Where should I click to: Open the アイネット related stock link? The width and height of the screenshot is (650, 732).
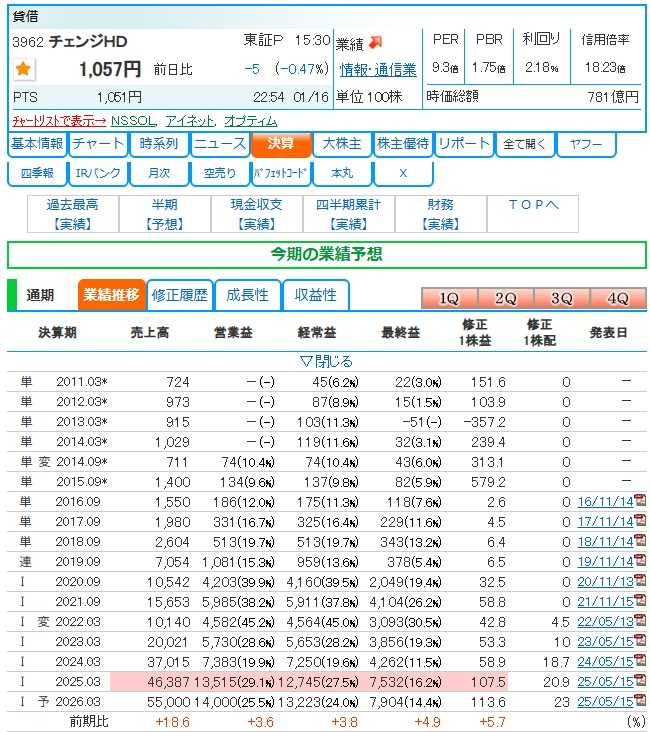point(189,121)
